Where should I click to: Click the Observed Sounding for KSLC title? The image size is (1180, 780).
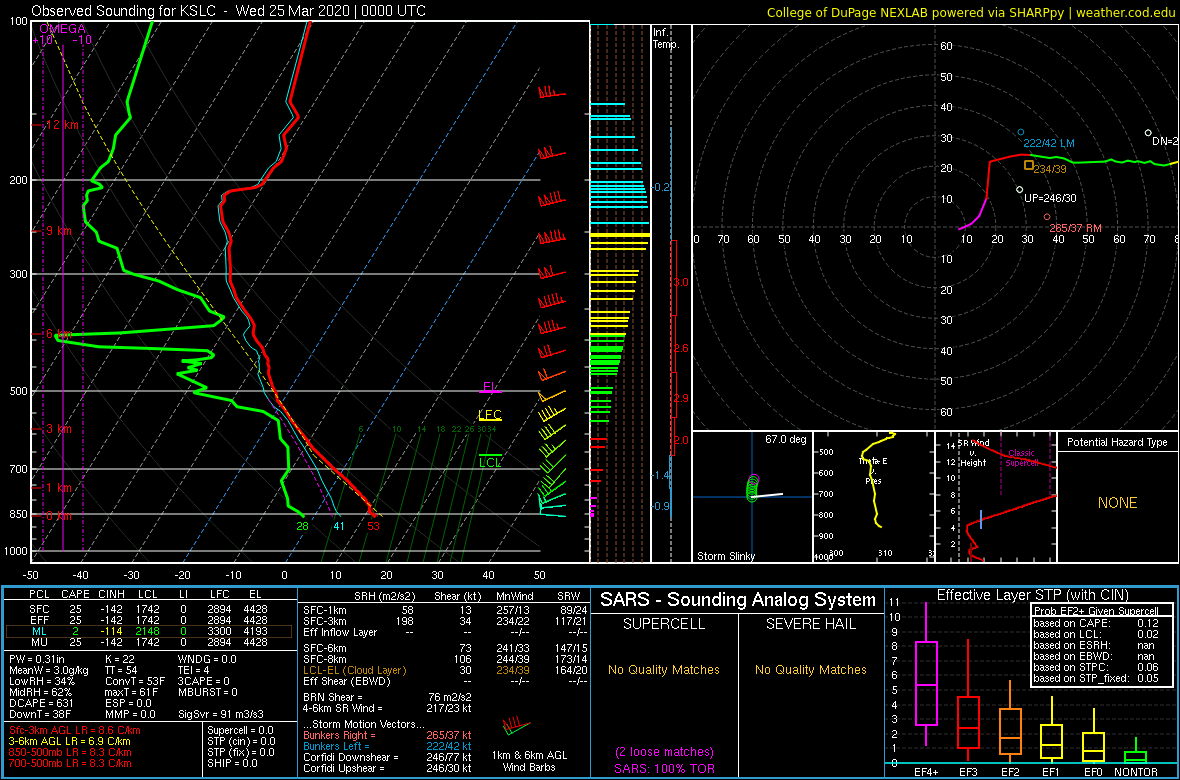coord(229,11)
